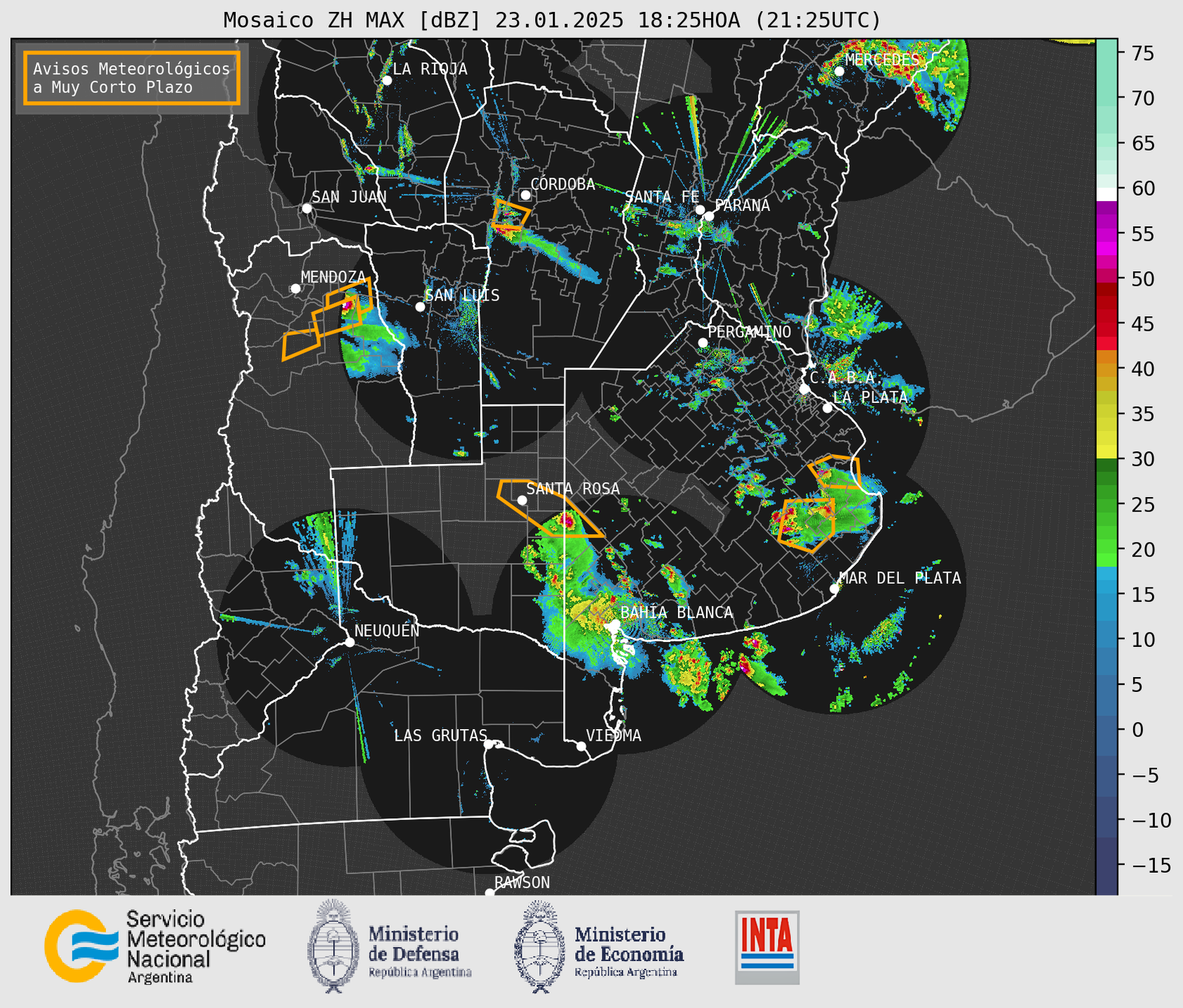Click the PERGAMINO city label
The width and height of the screenshot is (1183, 1008).
click(750, 332)
